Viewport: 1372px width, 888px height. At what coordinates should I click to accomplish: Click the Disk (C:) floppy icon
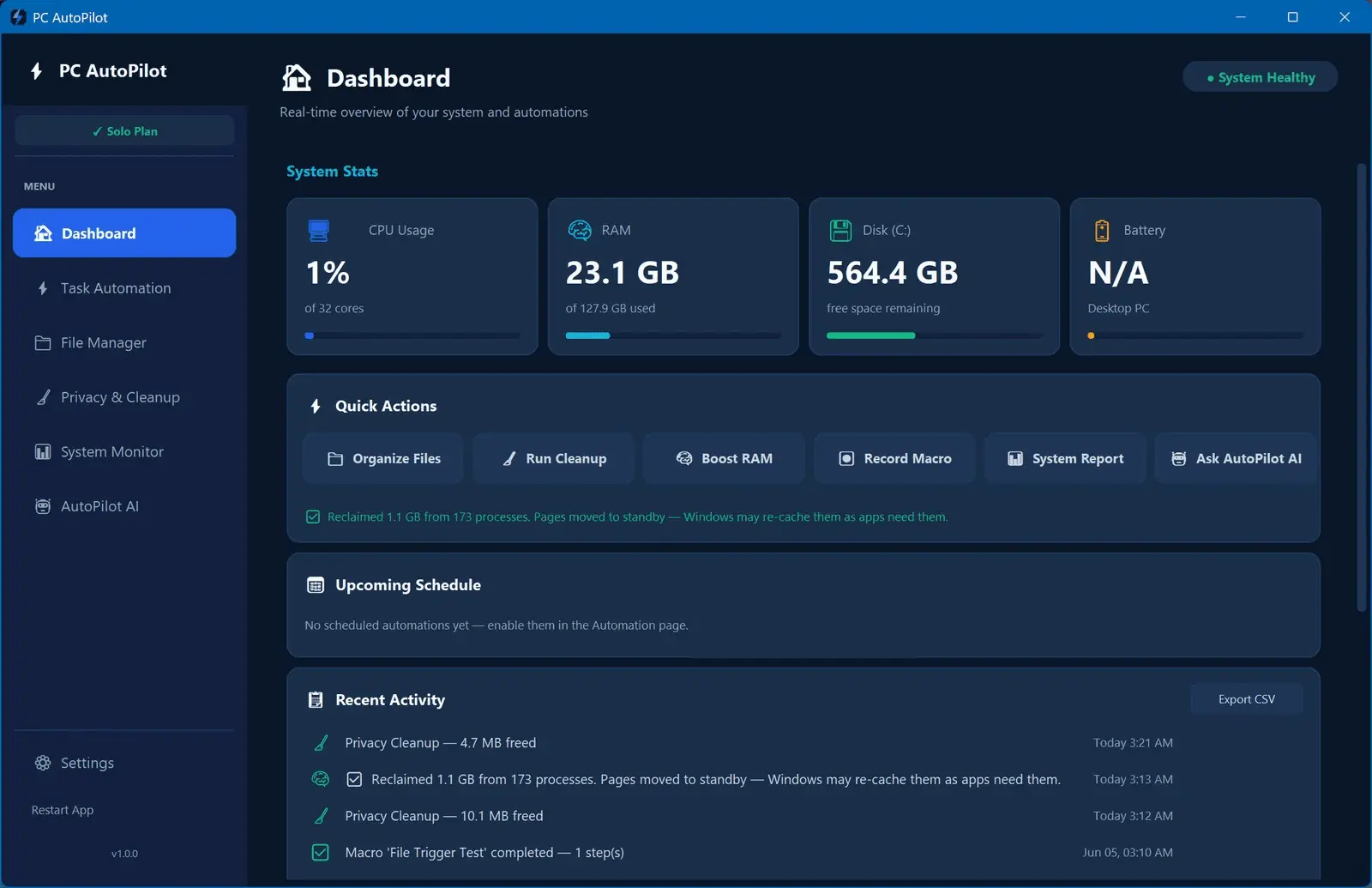(x=840, y=230)
